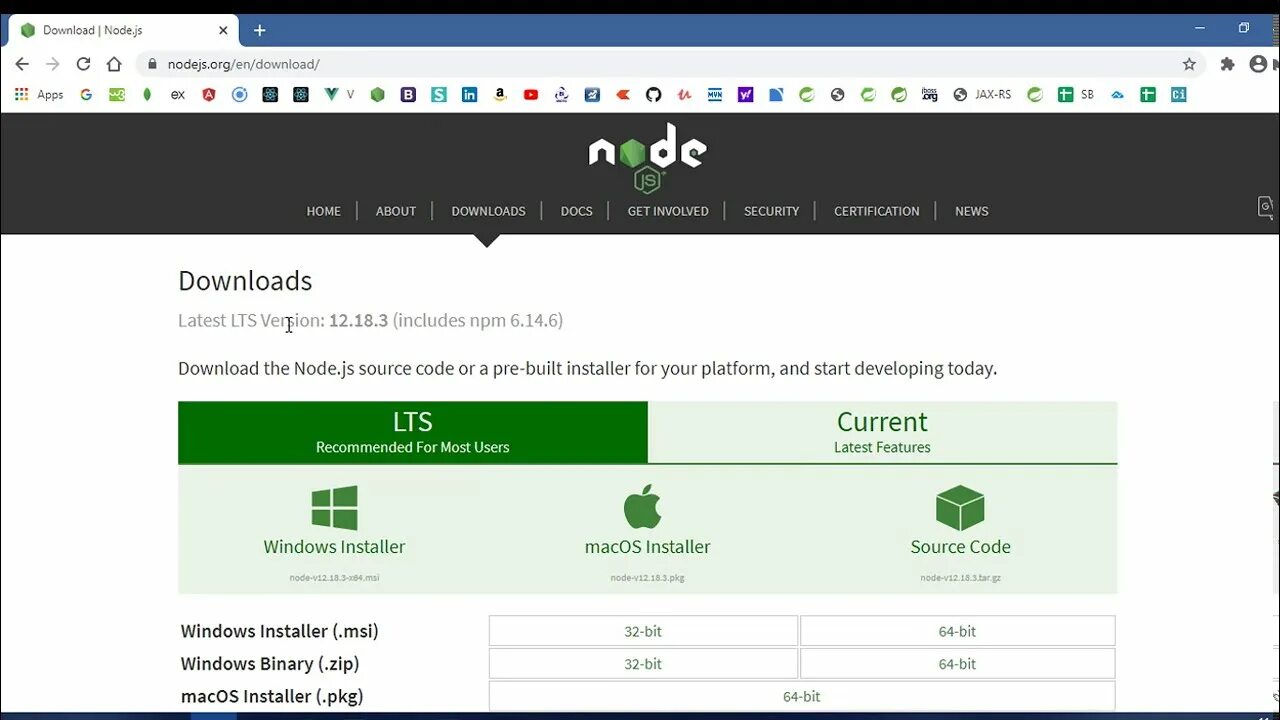Open the Chrome extensions puzzle icon
The image size is (1280, 720).
(1227, 64)
